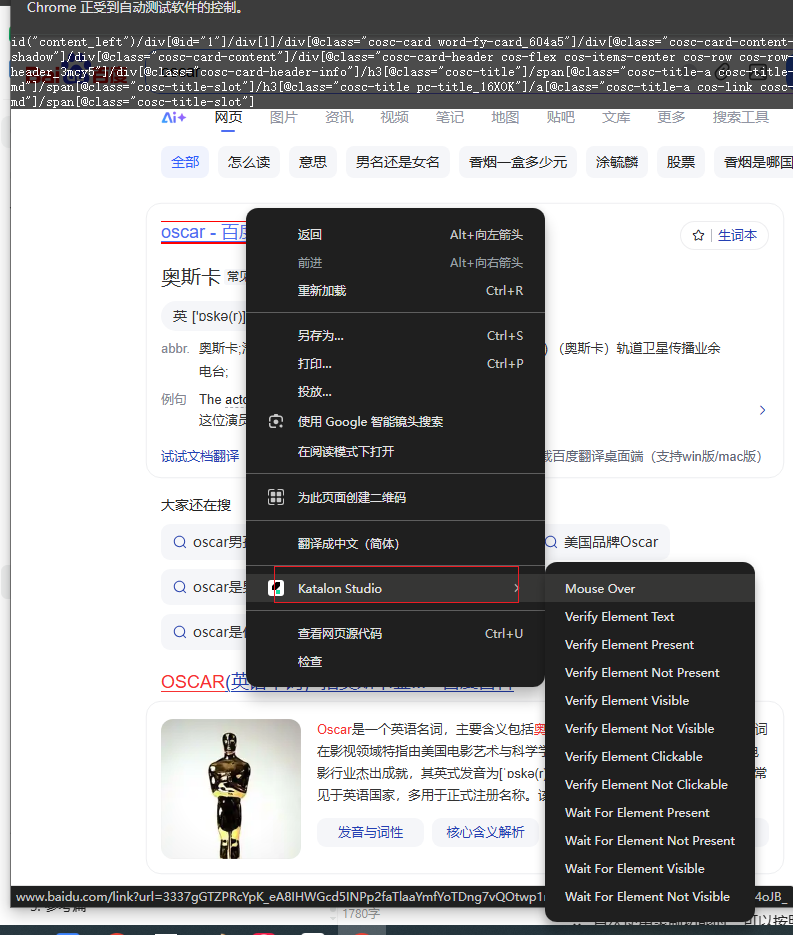Choose 翻译成中文（简体） entry
Image resolution: width=793 pixels, height=935 pixels.
pos(395,544)
